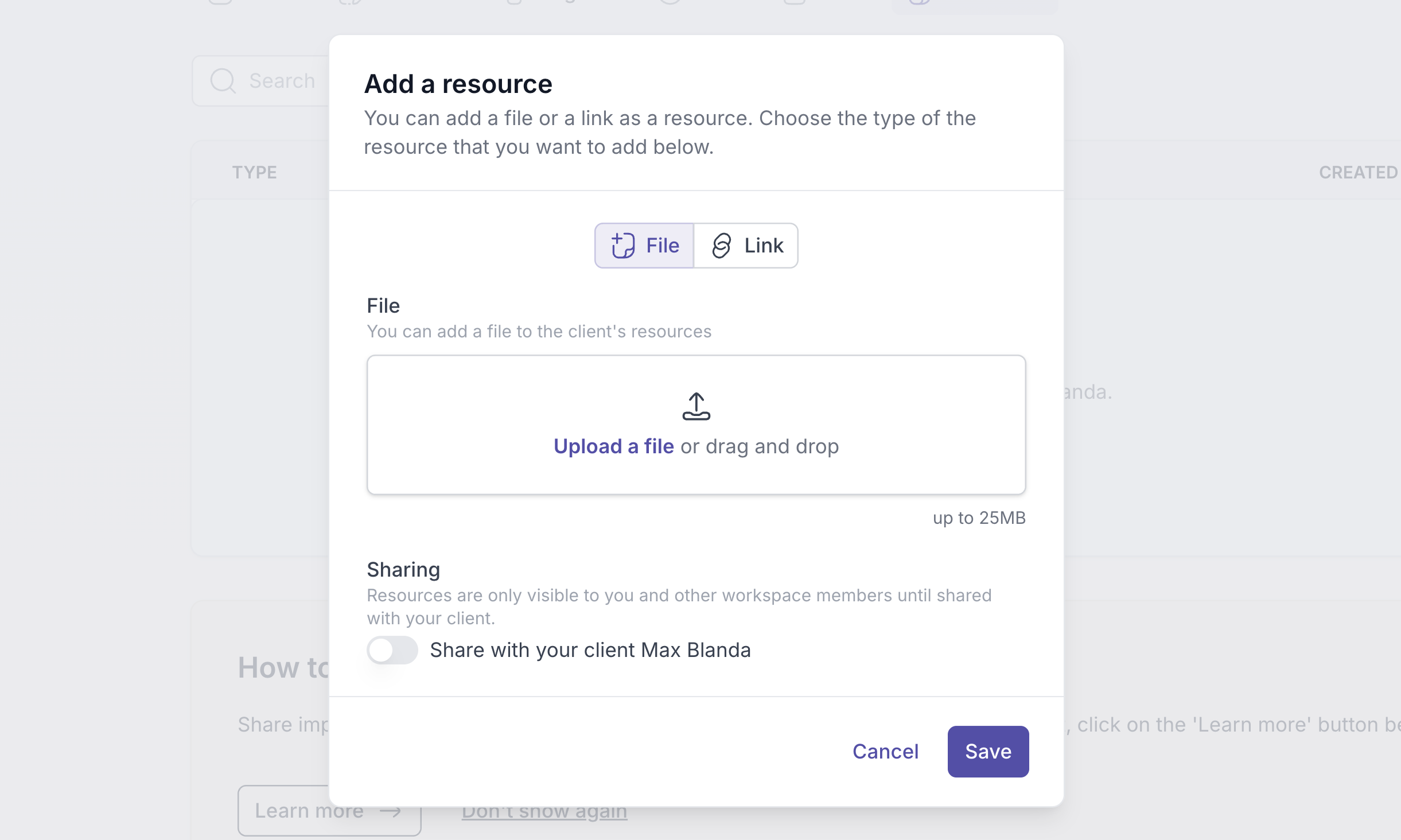Click the 'Add a resource' dialog title
Viewport: 1401px width, 840px height.
pyautogui.click(x=458, y=84)
